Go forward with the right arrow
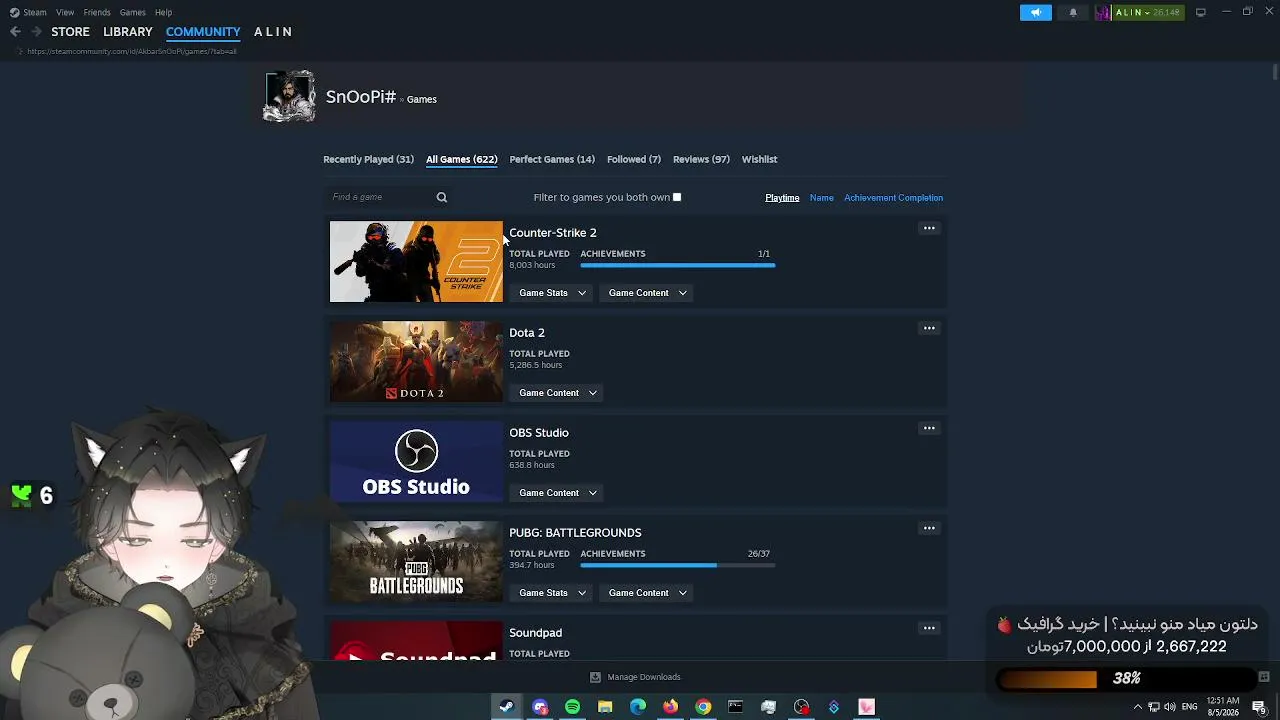This screenshot has width=1280, height=720. coord(37,32)
